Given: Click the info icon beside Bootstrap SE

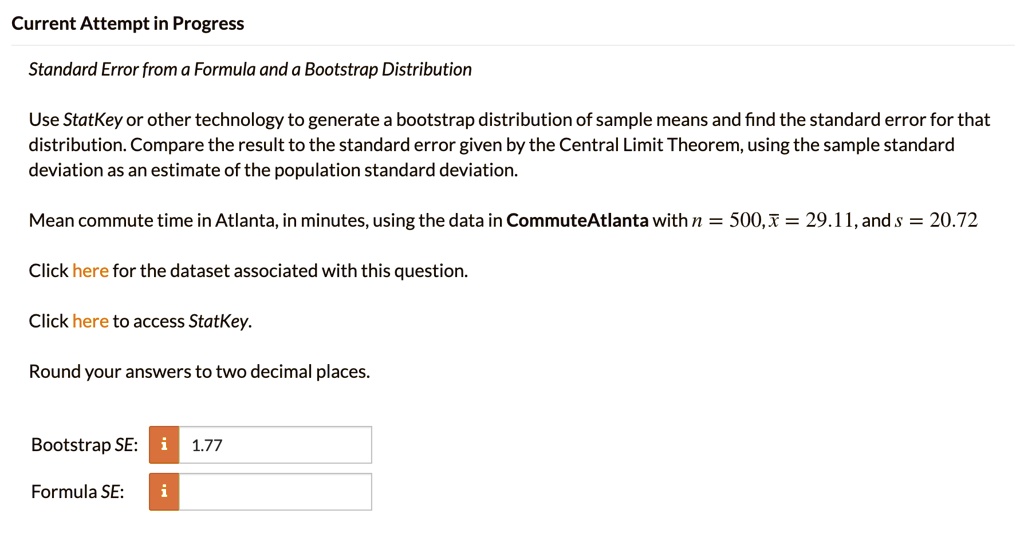Looking at the screenshot, I should (x=164, y=445).
